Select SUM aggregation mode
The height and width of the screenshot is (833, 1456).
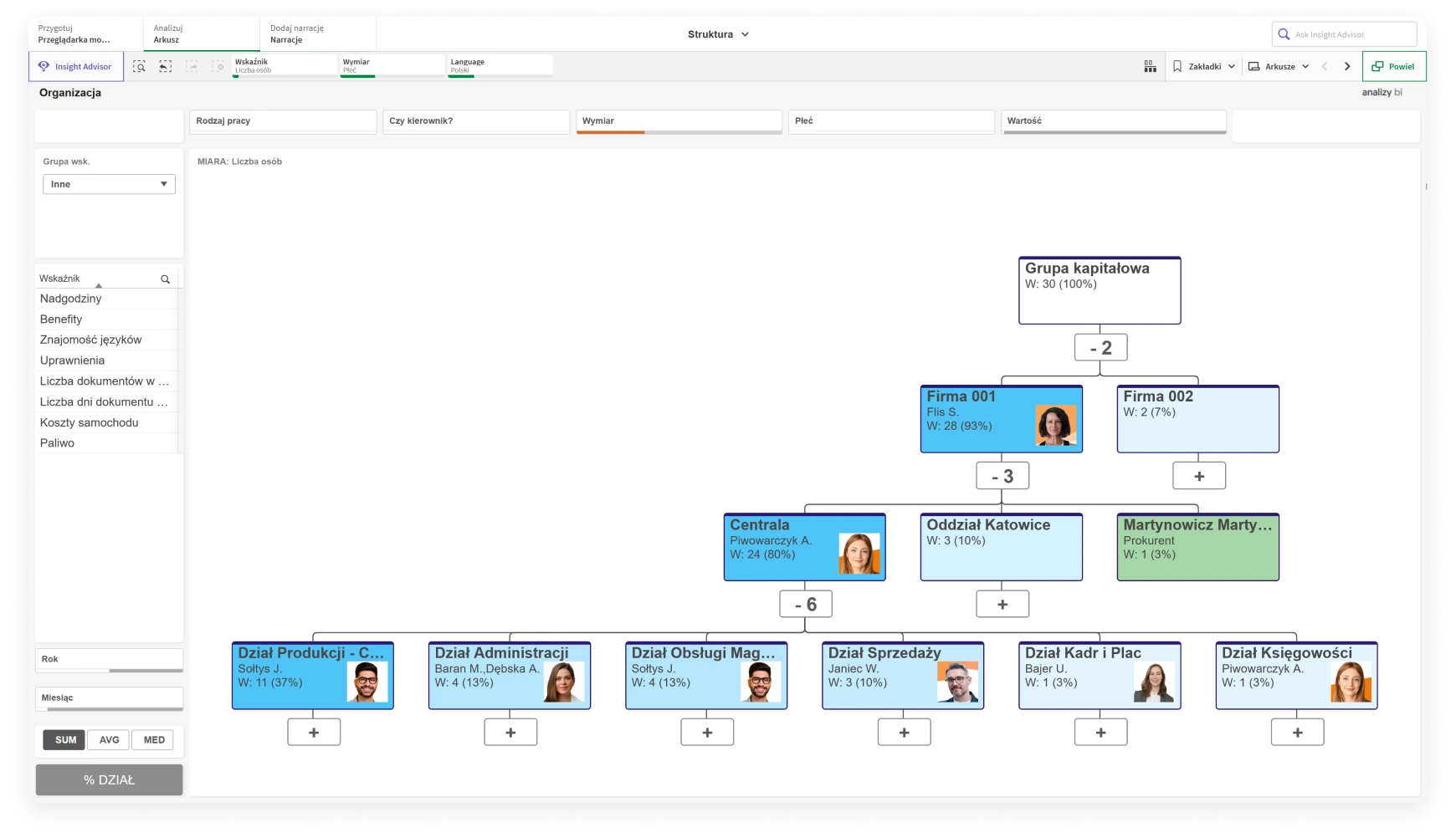click(65, 740)
